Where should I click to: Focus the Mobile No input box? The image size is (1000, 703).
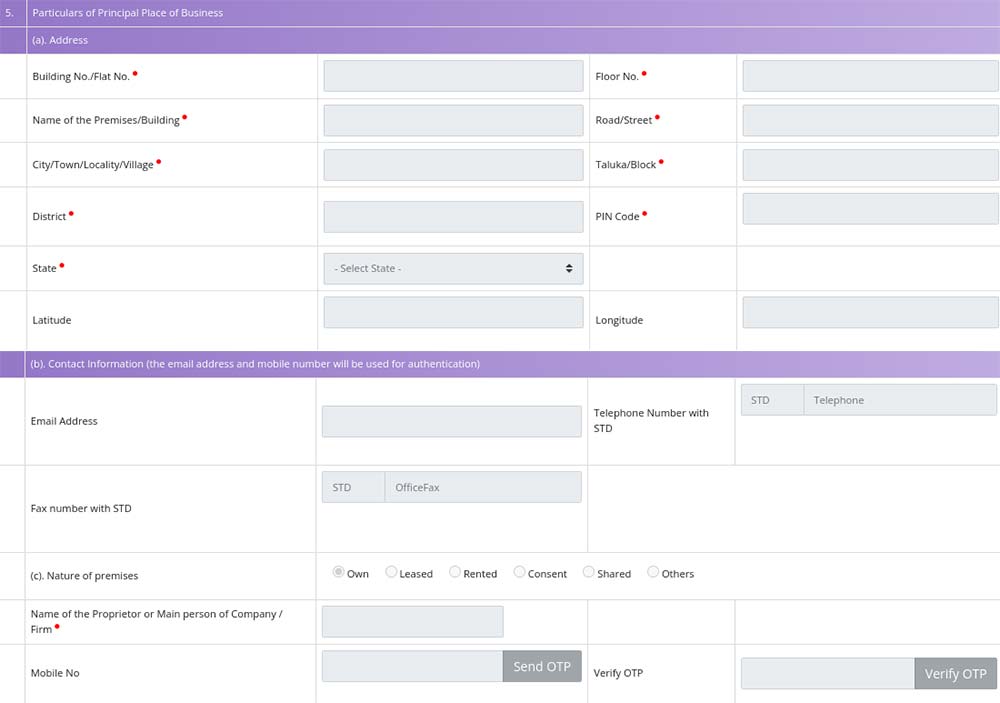(412, 667)
